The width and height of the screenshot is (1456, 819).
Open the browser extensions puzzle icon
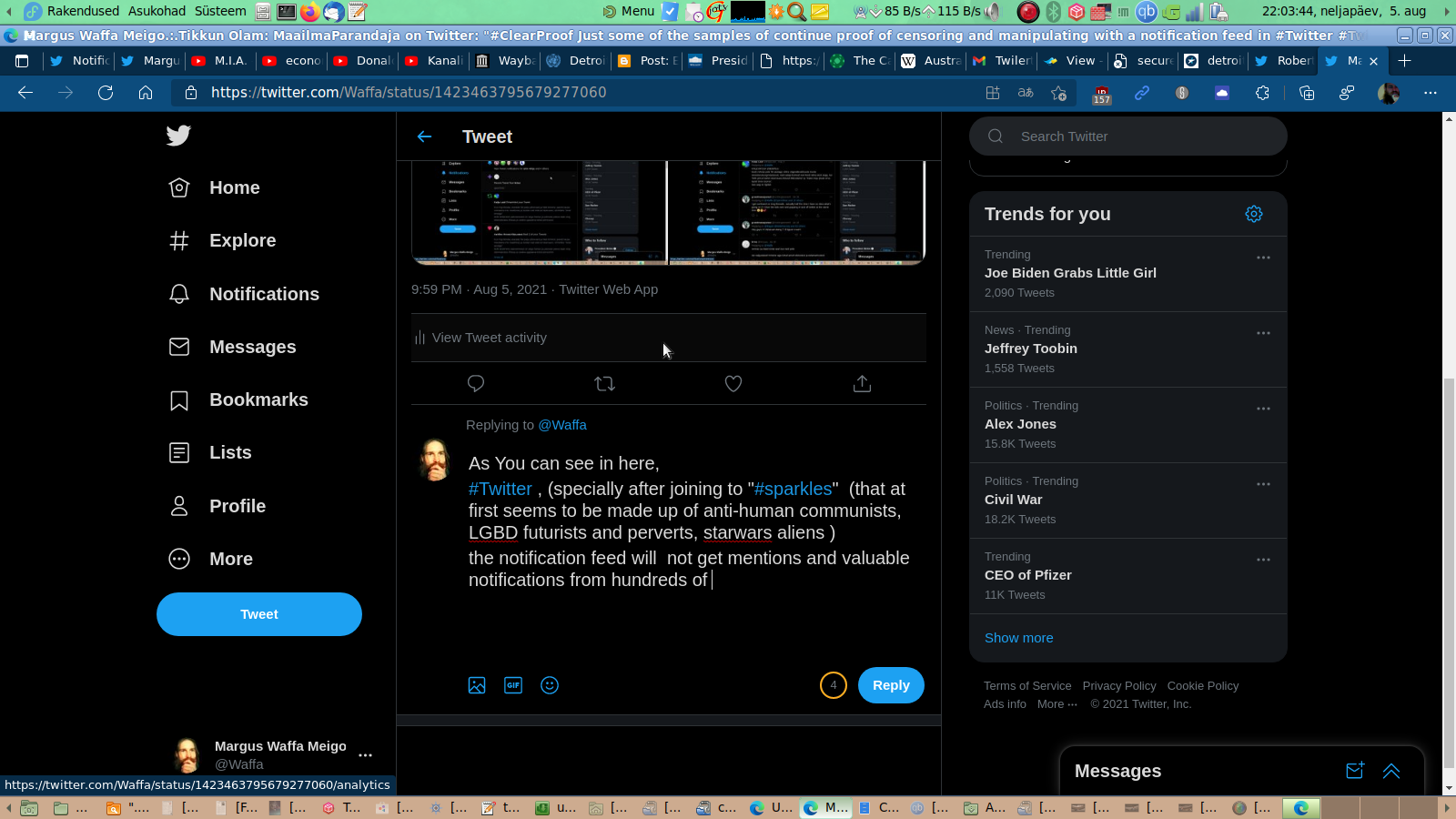1262,93
